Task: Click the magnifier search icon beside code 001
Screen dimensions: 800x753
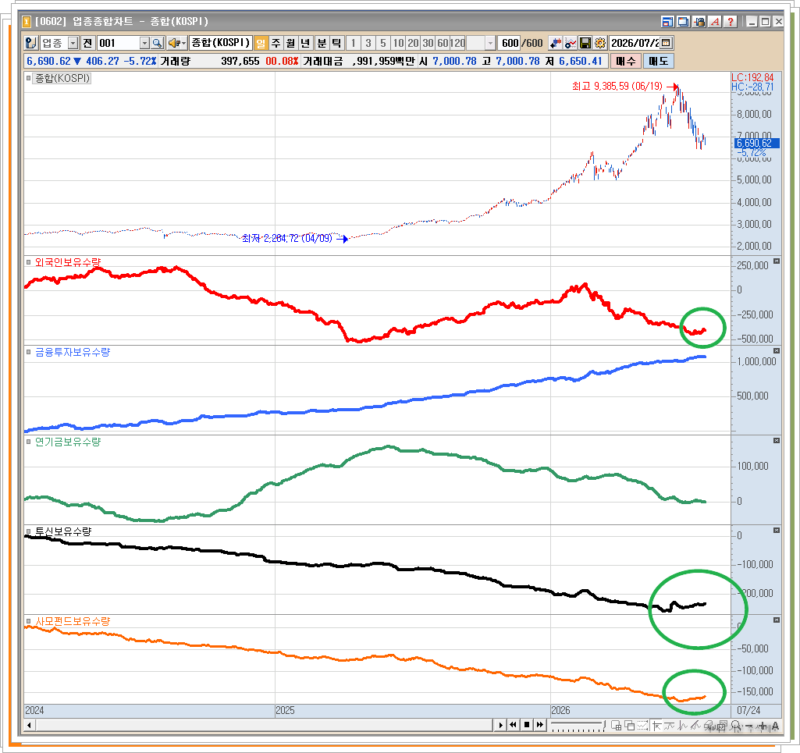Action: (158, 43)
